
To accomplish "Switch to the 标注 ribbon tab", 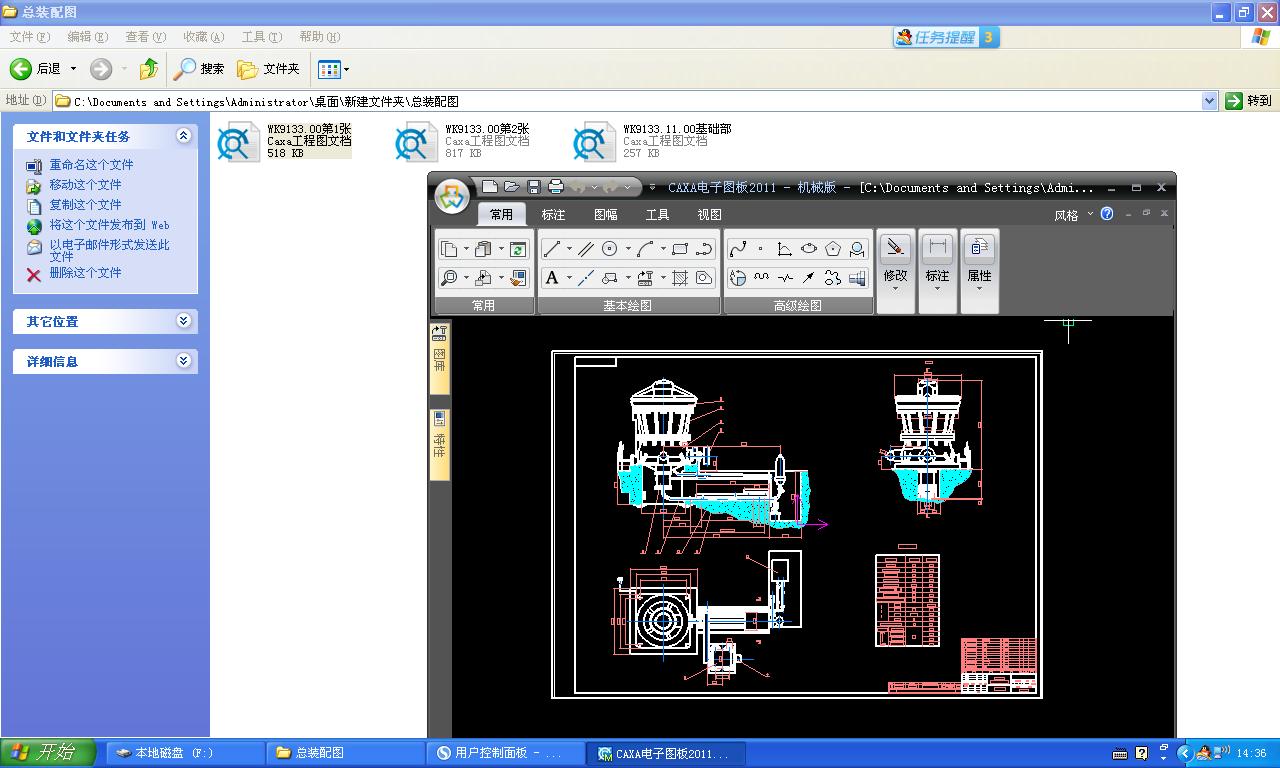I will click(553, 214).
